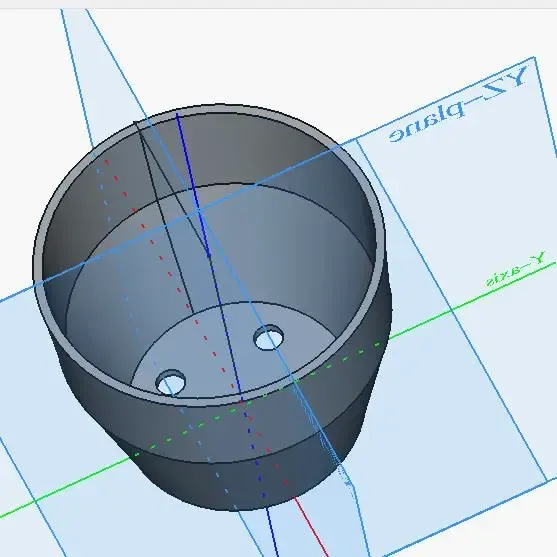Image resolution: width=557 pixels, height=557 pixels.
Task: Select the mirrored Y-axis label
Action: tap(515, 269)
